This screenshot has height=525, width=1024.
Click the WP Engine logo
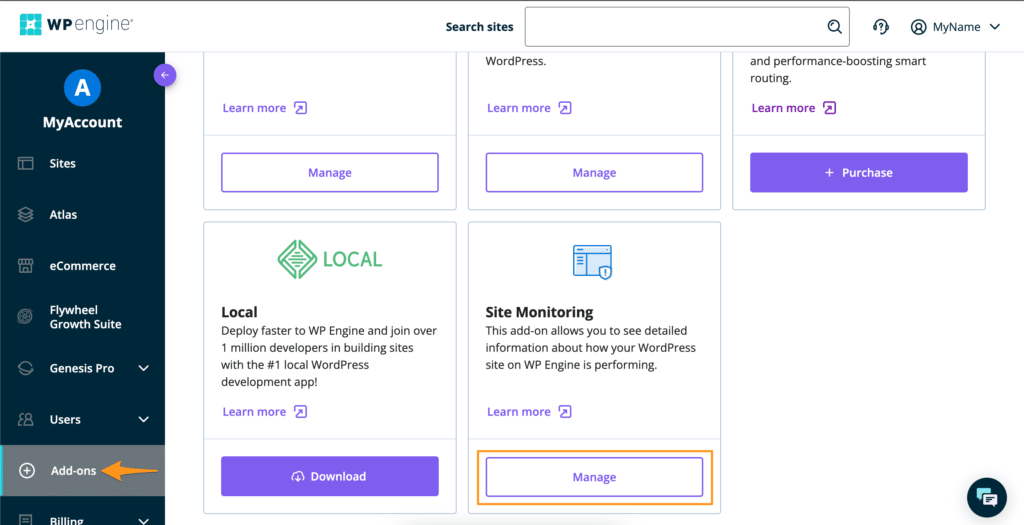[x=76, y=25]
